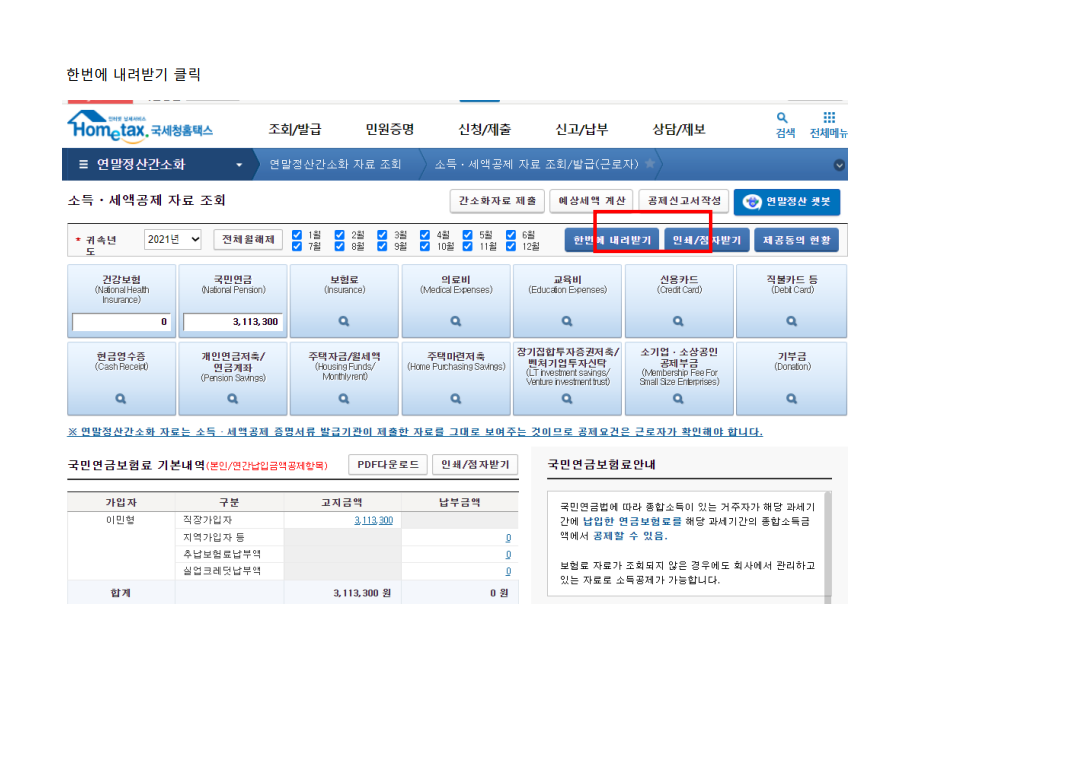Uncheck the 6월 checkbox
Image resolution: width=1091 pixels, height=777 pixels.
[511, 235]
